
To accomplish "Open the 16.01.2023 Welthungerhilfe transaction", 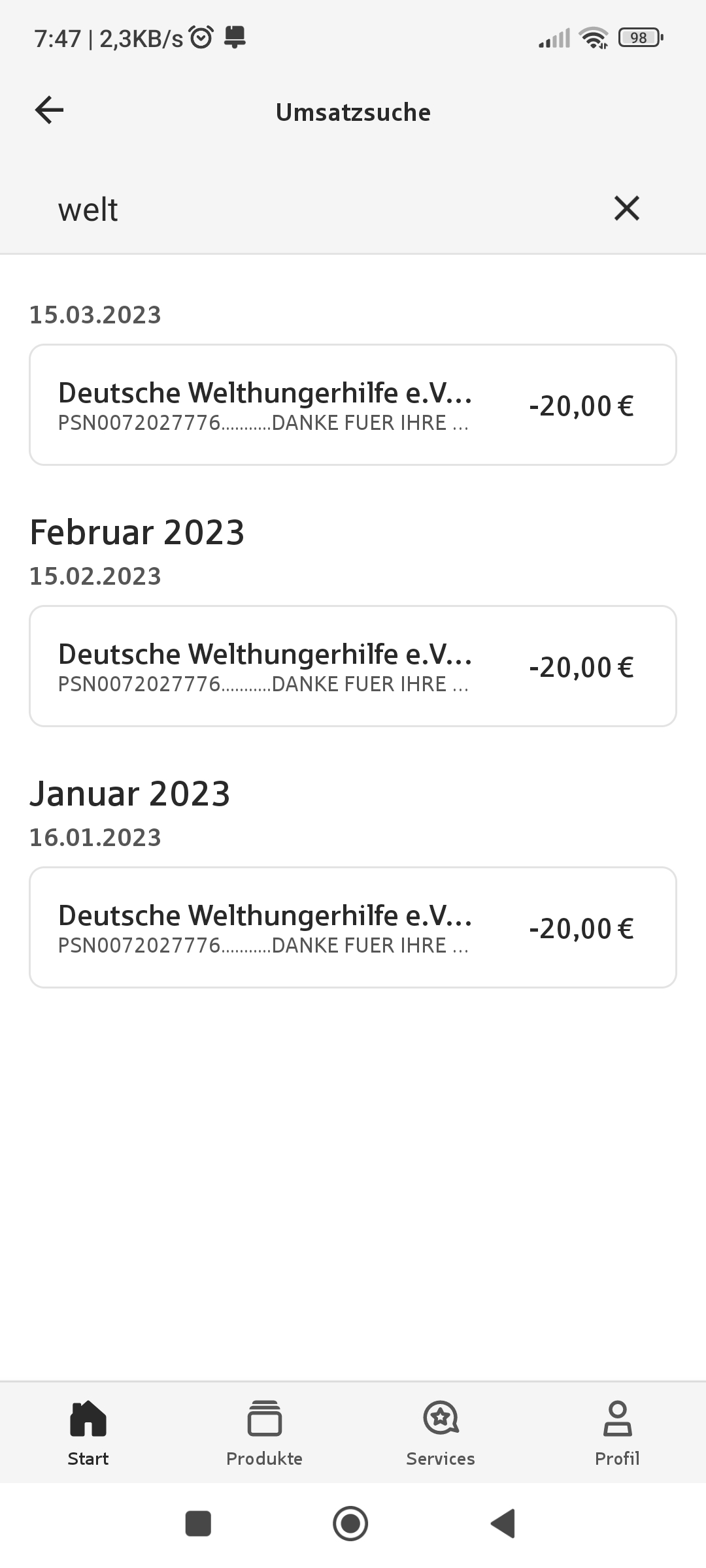I will [353, 928].
